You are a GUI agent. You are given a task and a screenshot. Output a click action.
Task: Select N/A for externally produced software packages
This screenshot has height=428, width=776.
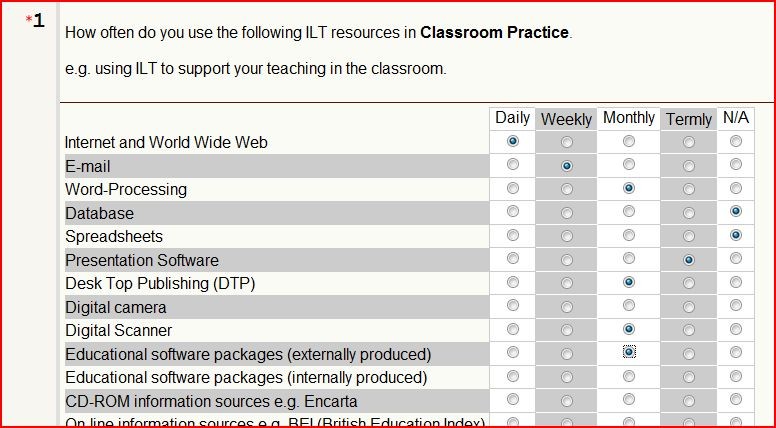click(736, 352)
